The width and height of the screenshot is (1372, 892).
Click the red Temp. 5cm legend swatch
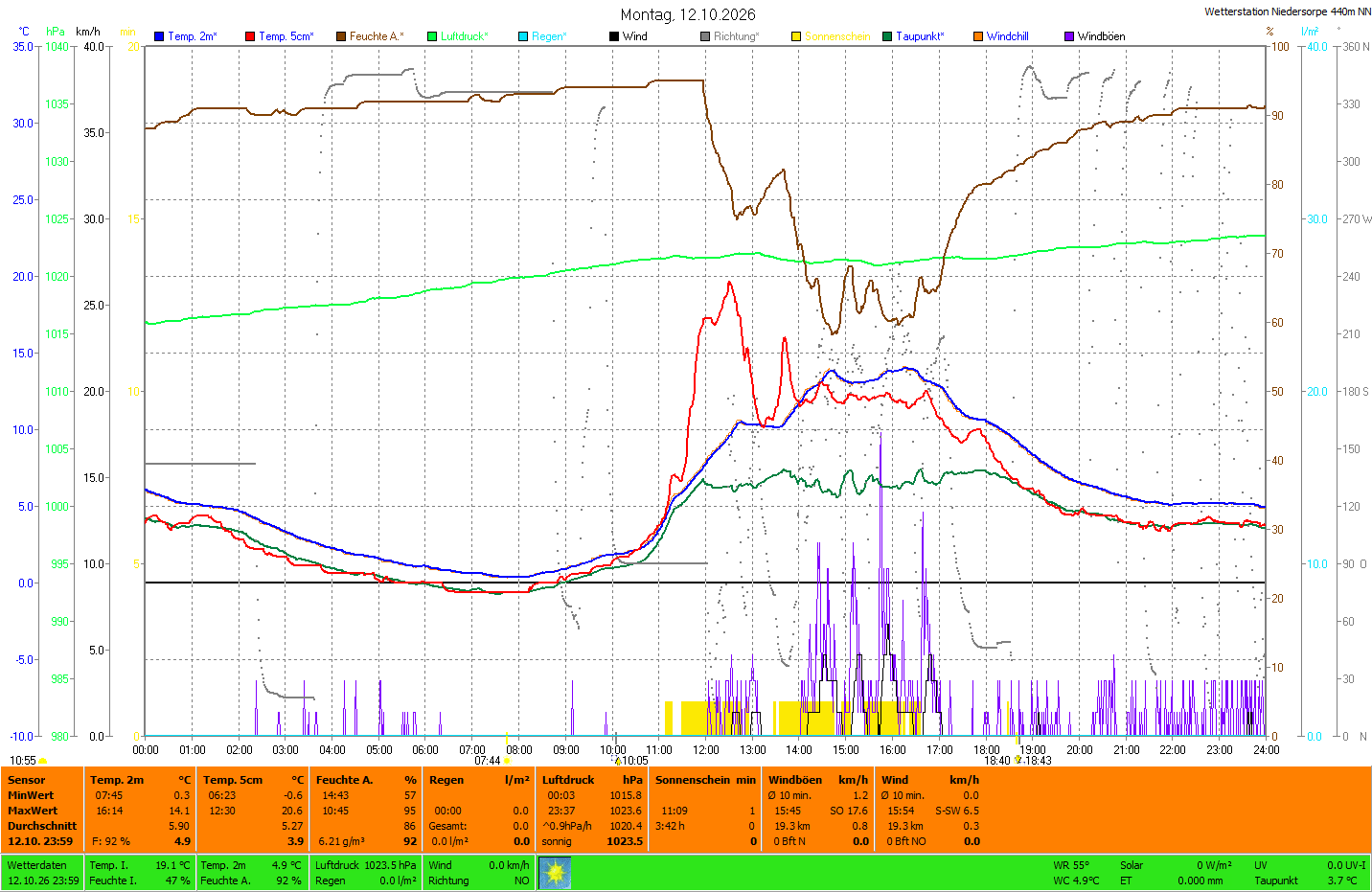[x=250, y=36]
